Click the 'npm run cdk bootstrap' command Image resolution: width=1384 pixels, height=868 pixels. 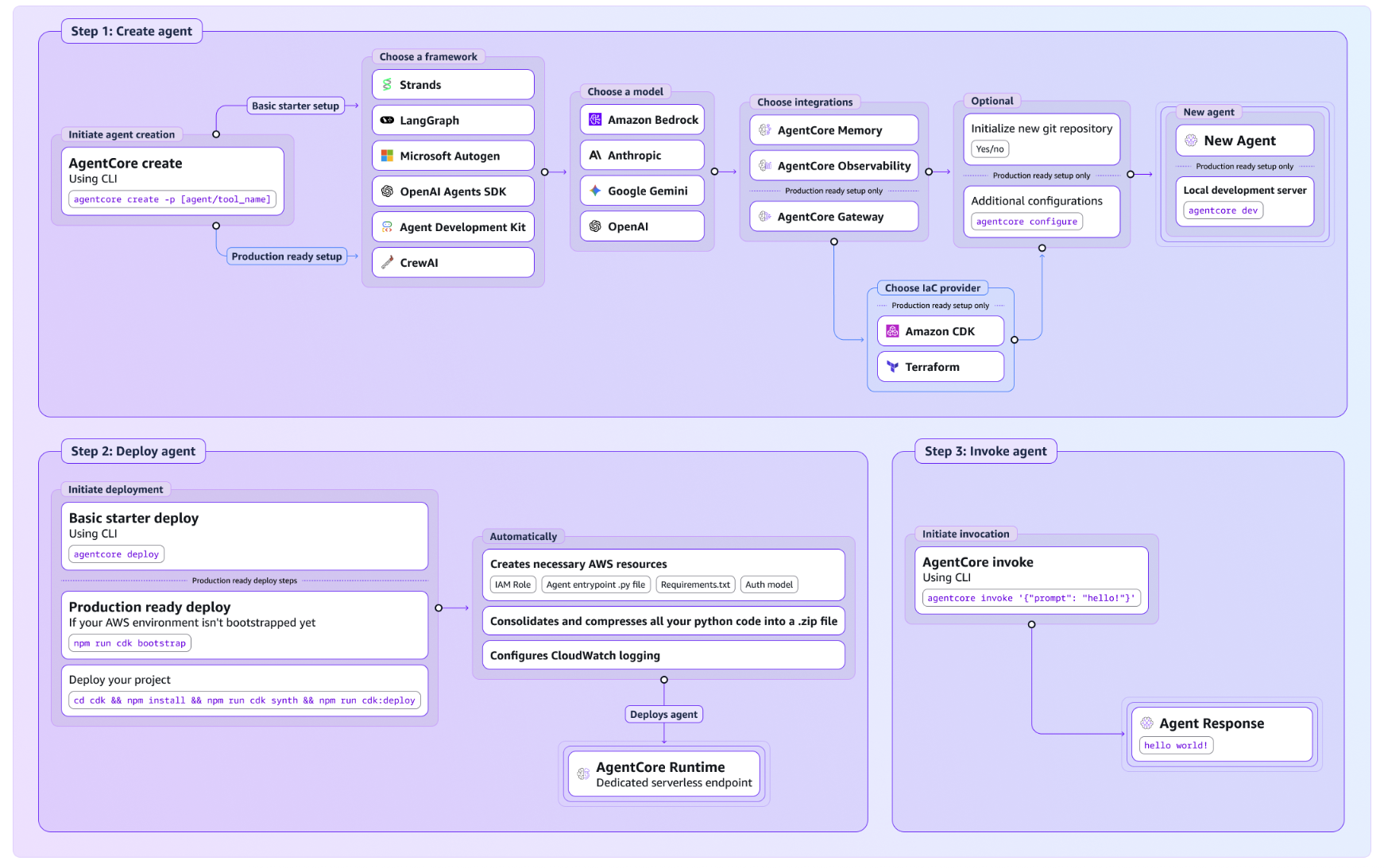130,643
